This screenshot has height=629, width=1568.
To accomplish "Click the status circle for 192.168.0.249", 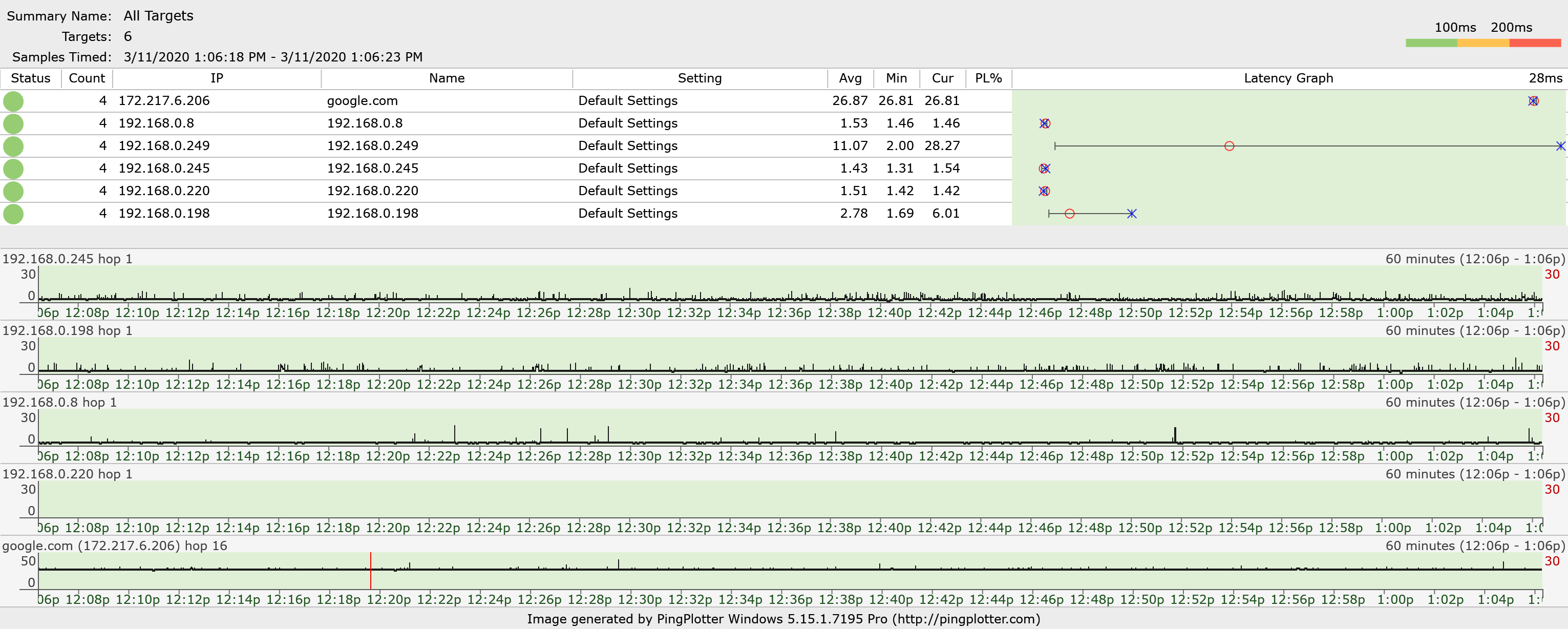I will (x=13, y=146).
